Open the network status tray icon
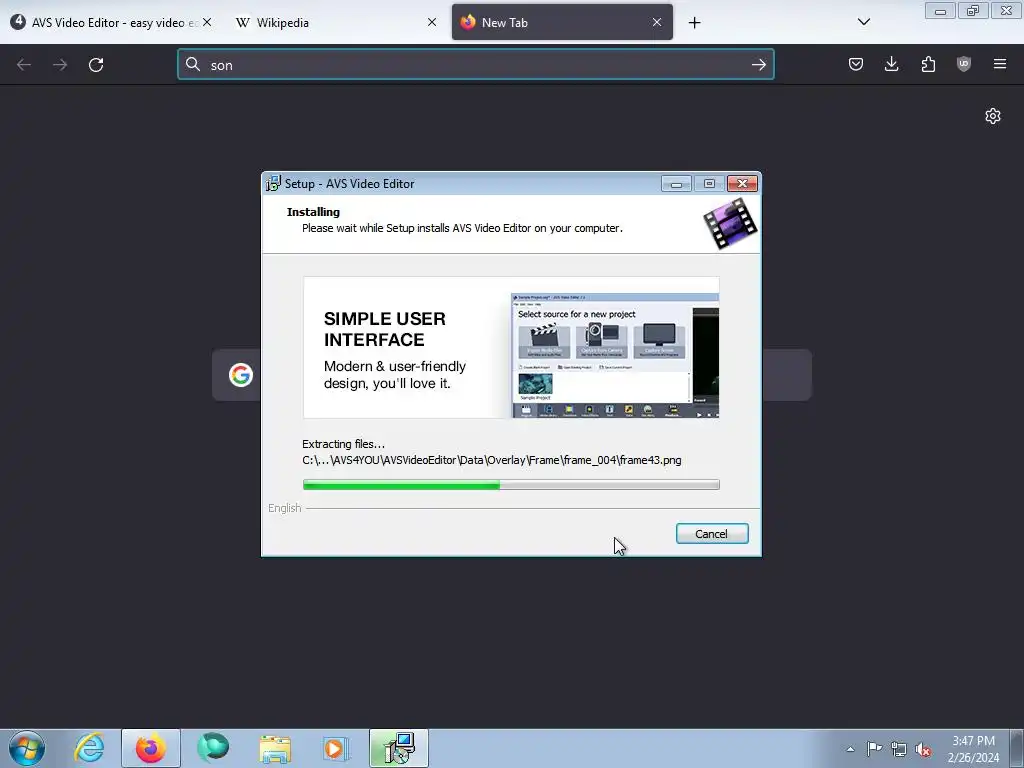 (x=899, y=749)
